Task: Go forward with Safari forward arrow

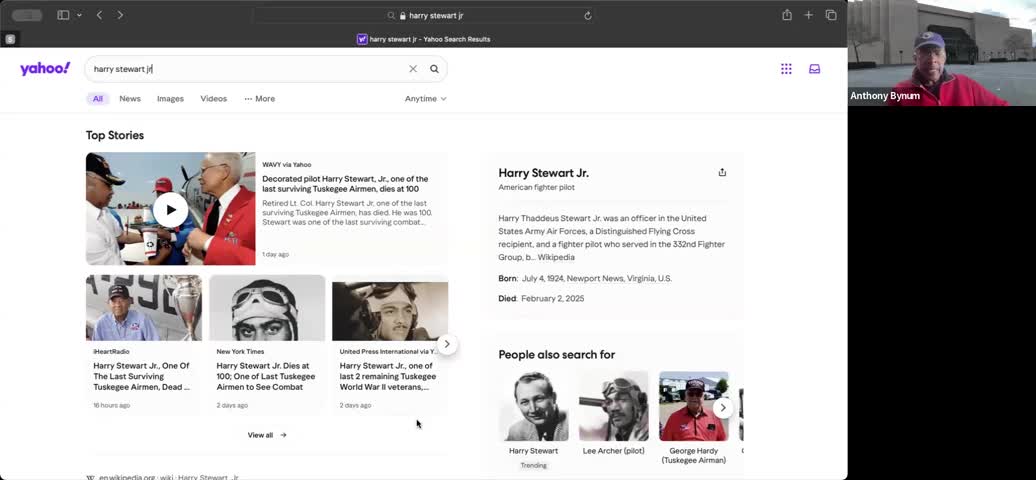Action: click(120, 15)
